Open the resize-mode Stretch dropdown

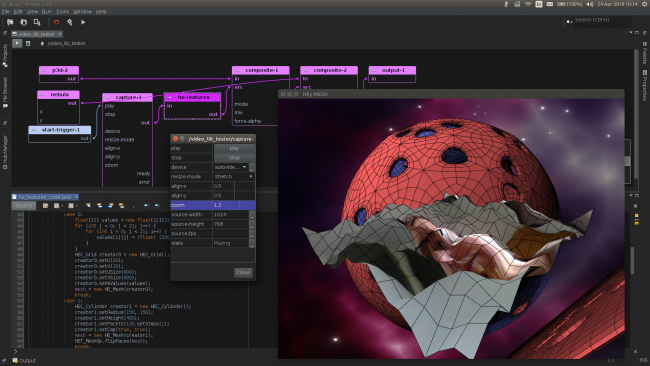pos(234,177)
